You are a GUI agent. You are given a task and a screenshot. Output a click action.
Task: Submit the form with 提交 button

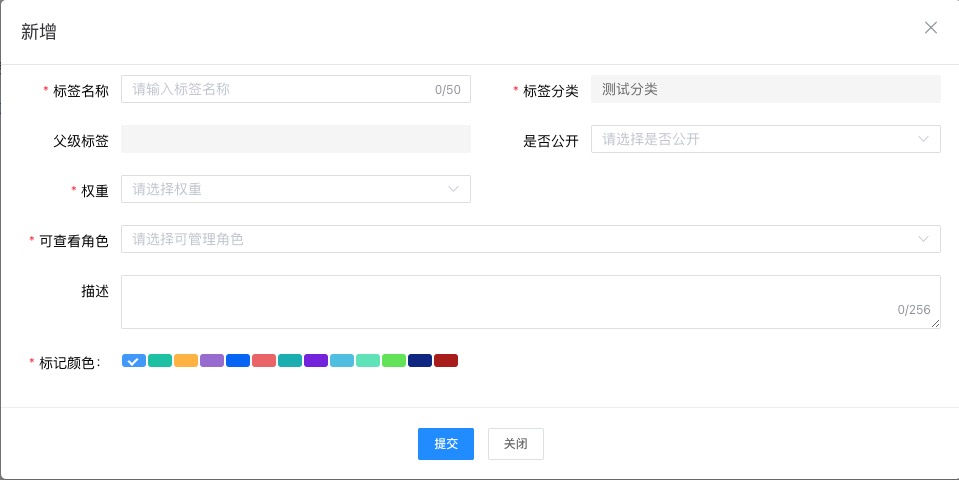coord(445,444)
